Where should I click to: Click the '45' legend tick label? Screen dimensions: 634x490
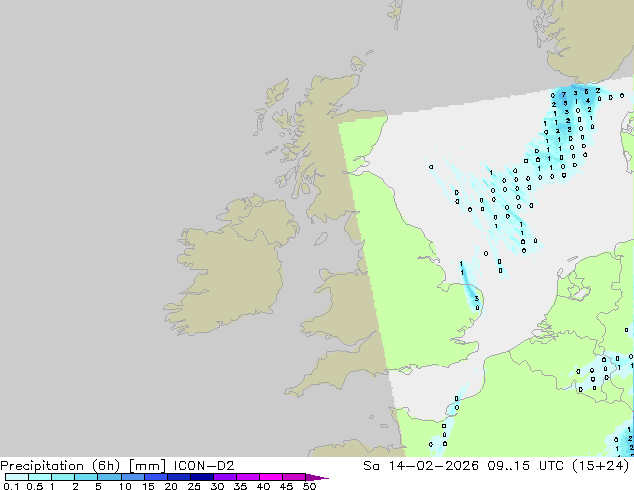(x=286, y=486)
